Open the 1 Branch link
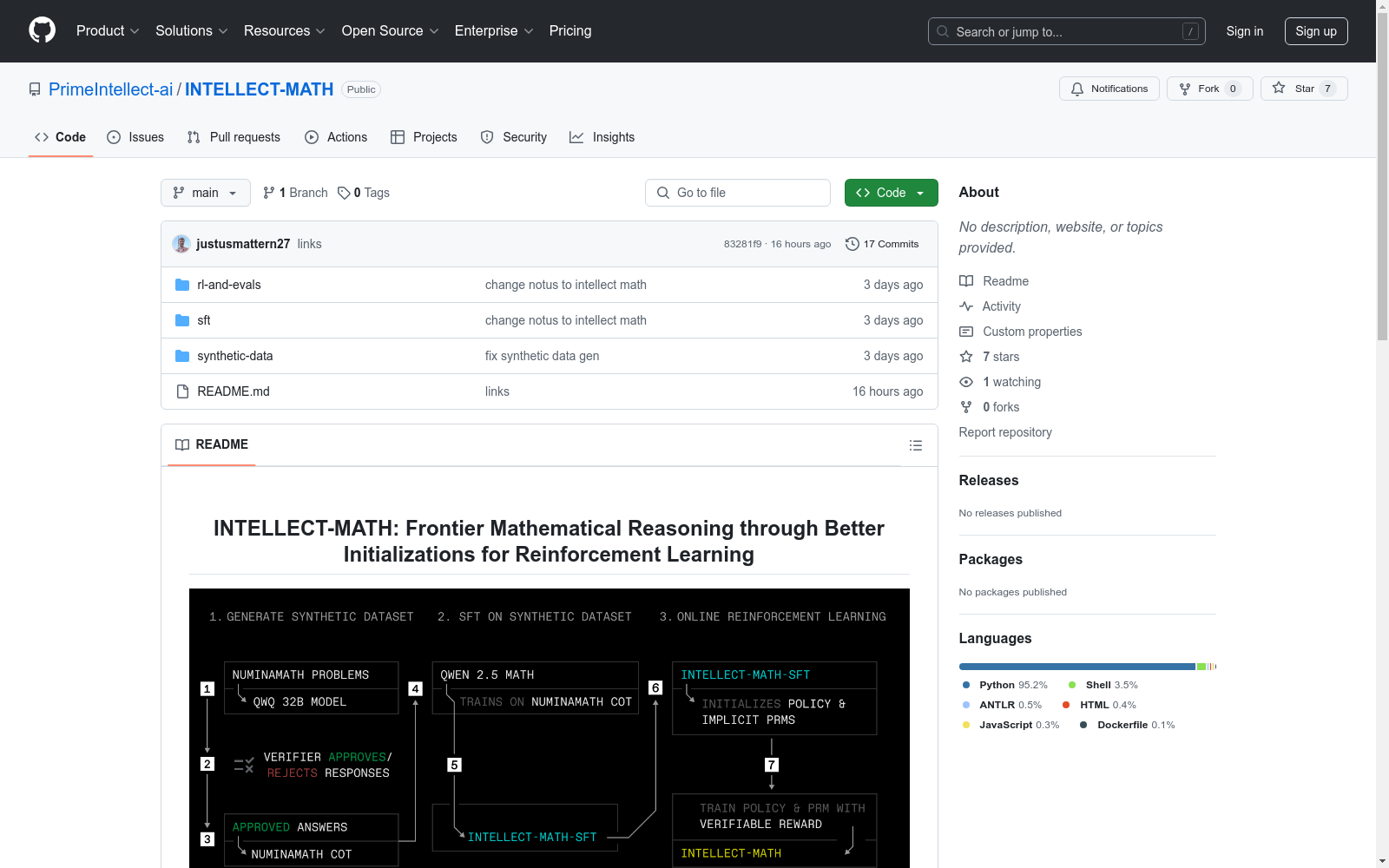Screen dimensions: 1389x868 (295, 193)
